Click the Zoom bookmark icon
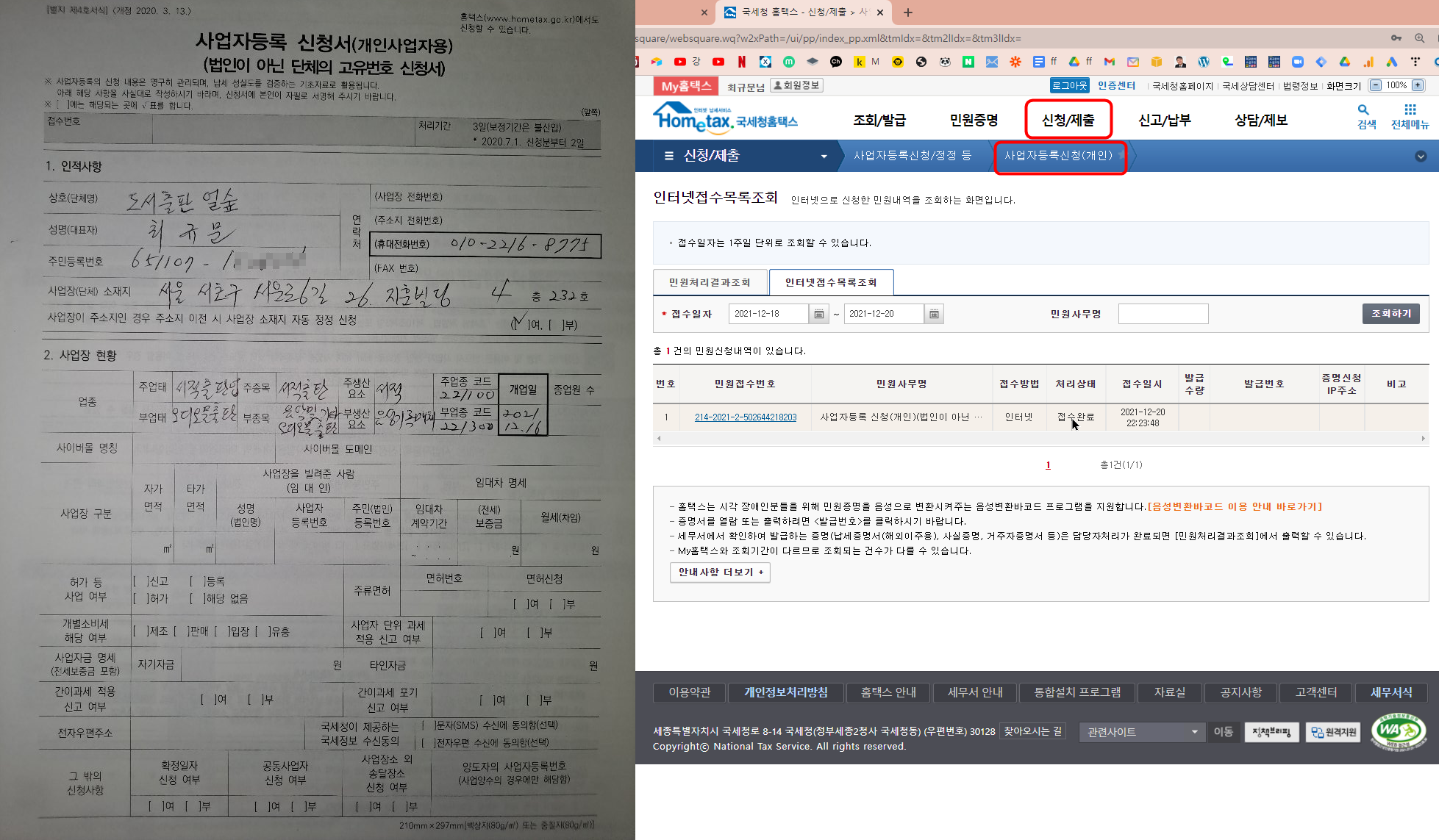 [1298, 62]
